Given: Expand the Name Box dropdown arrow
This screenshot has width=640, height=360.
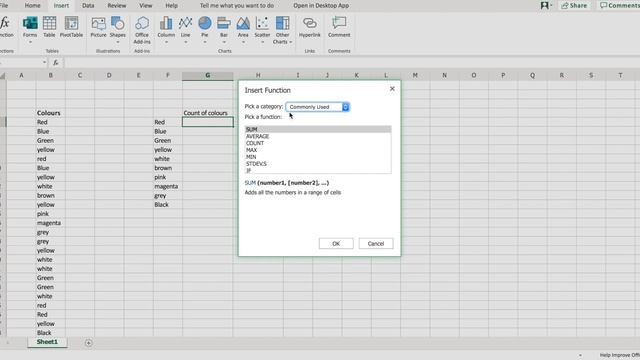Looking at the screenshot, I should click(44, 62).
